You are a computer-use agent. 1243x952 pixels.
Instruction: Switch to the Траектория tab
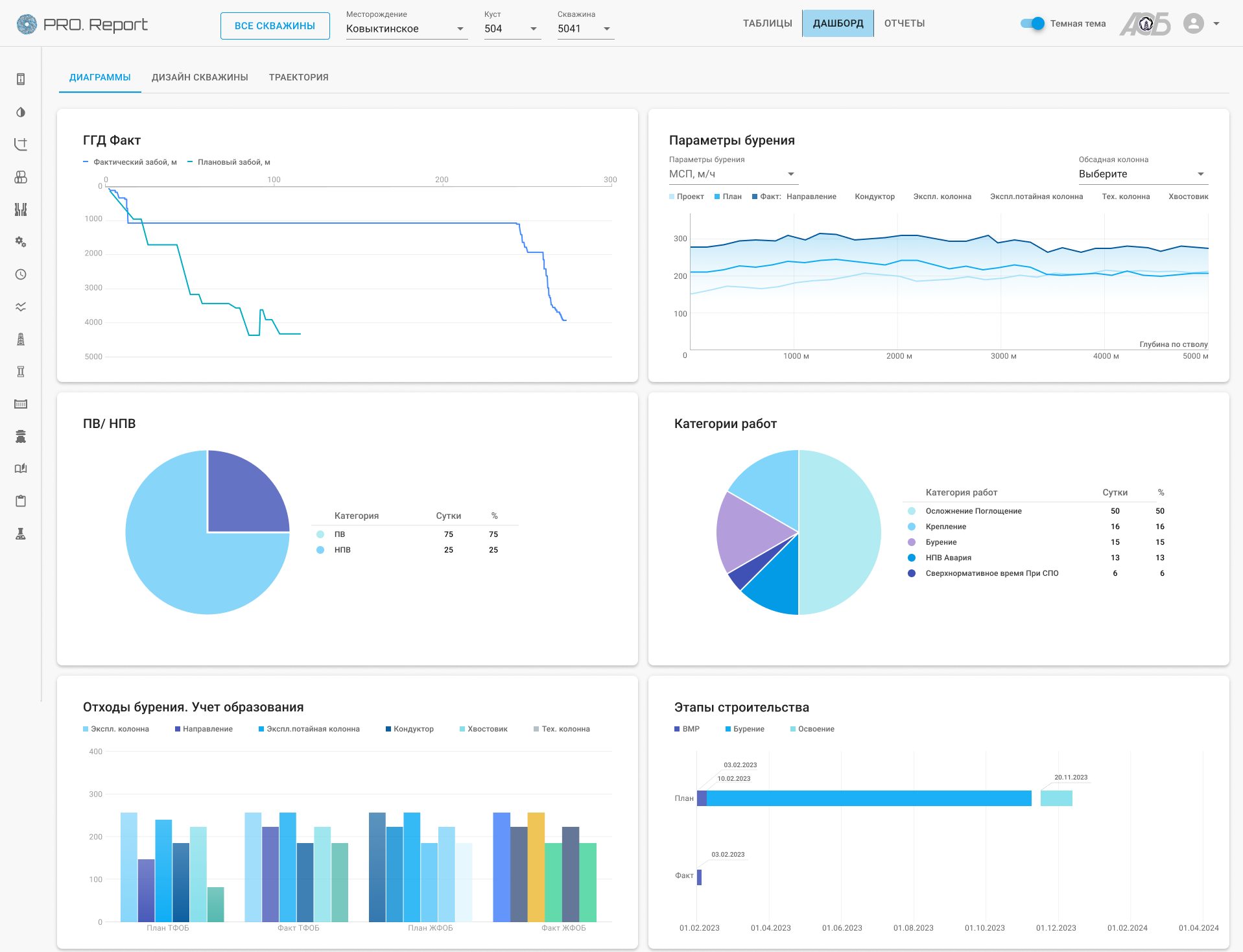pyautogui.click(x=298, y=77)
